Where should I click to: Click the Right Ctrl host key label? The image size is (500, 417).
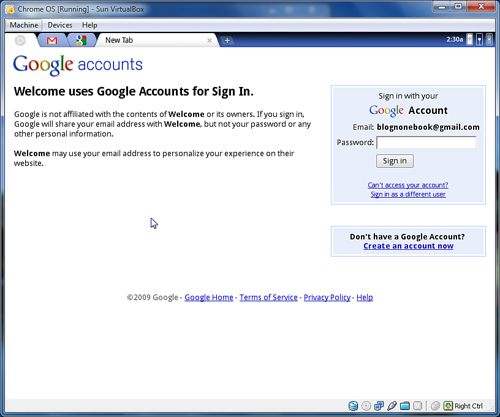coord(468,406)
